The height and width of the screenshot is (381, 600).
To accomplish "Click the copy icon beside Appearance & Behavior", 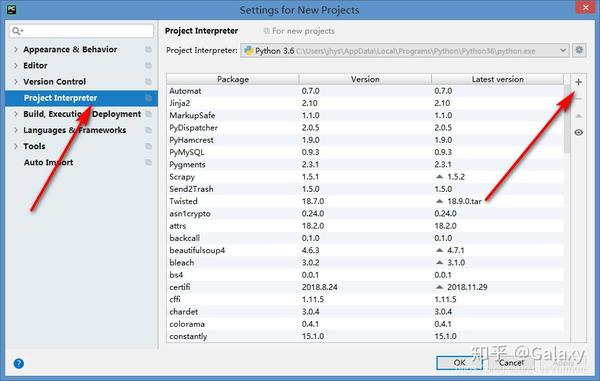I will coord(148,49).
